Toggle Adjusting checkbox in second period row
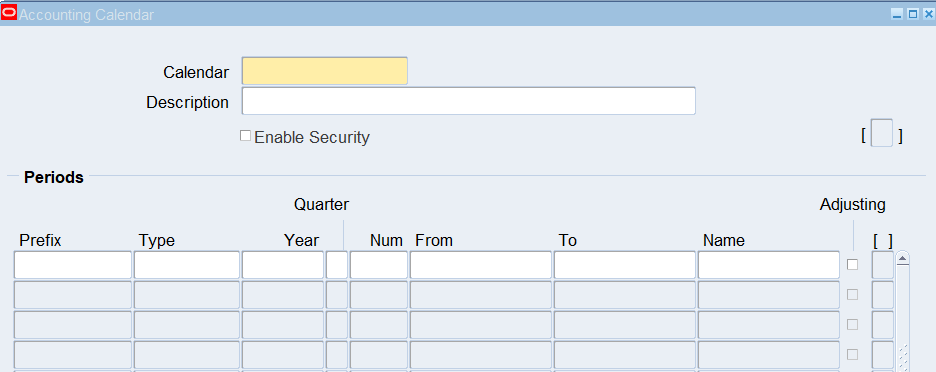The width and height of the screenshot is (936, 372). coord(852,294)
